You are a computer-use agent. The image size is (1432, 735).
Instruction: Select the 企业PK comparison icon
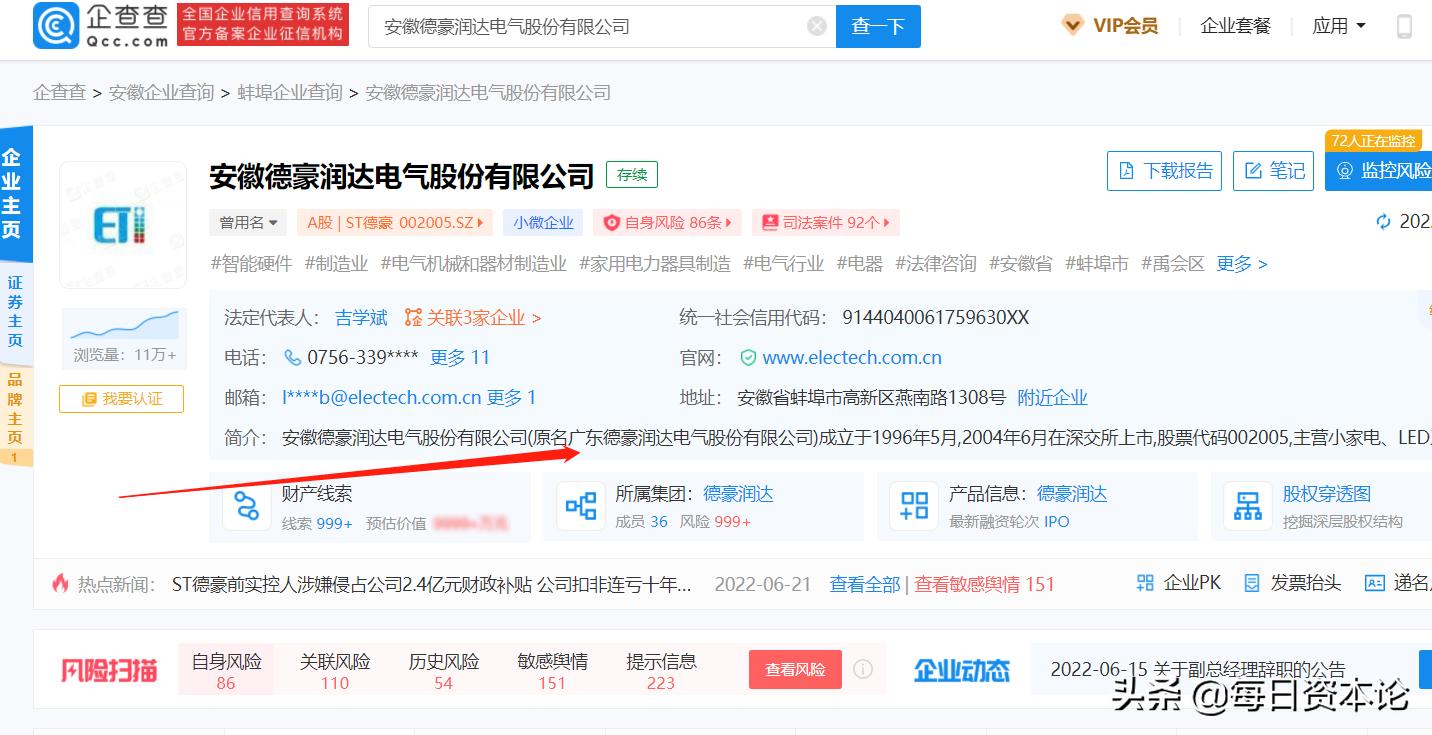click(x=1144, y=581)
